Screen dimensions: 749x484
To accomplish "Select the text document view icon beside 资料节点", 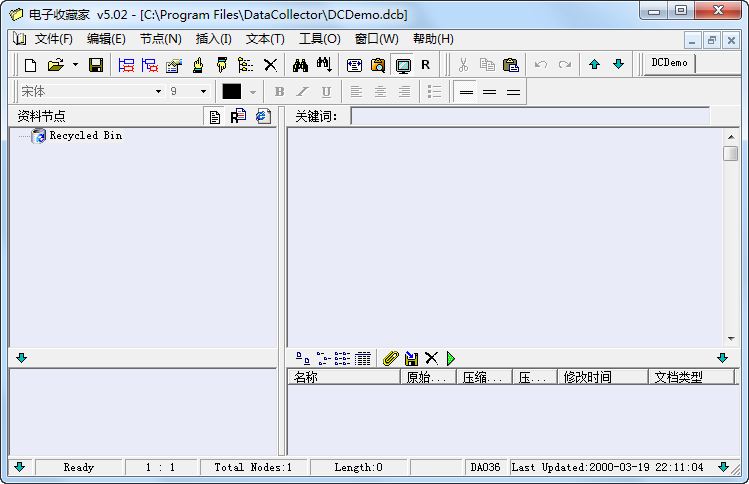I will click(x=215, y=117).
